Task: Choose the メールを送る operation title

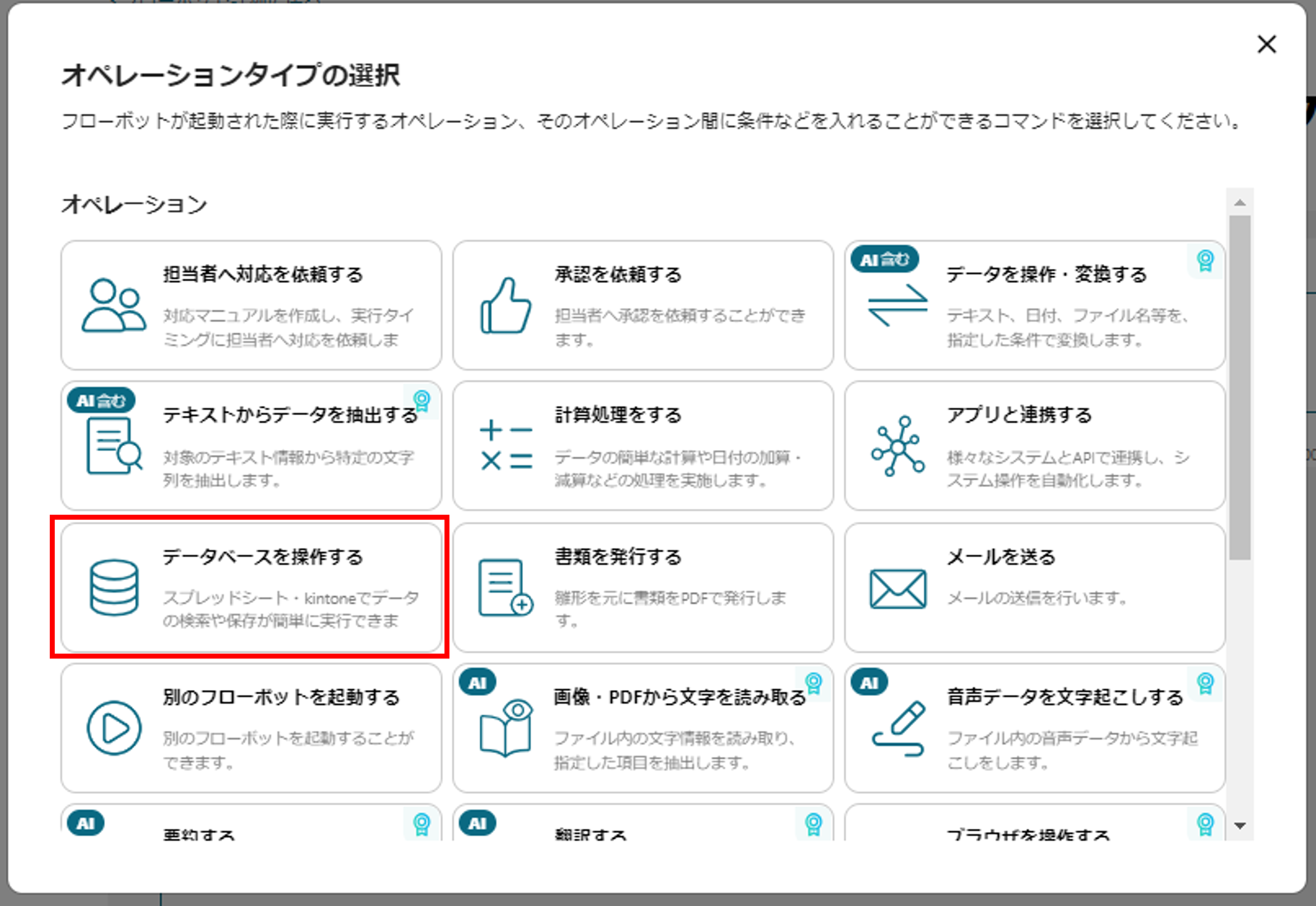Action: [x=1001, y=557]
